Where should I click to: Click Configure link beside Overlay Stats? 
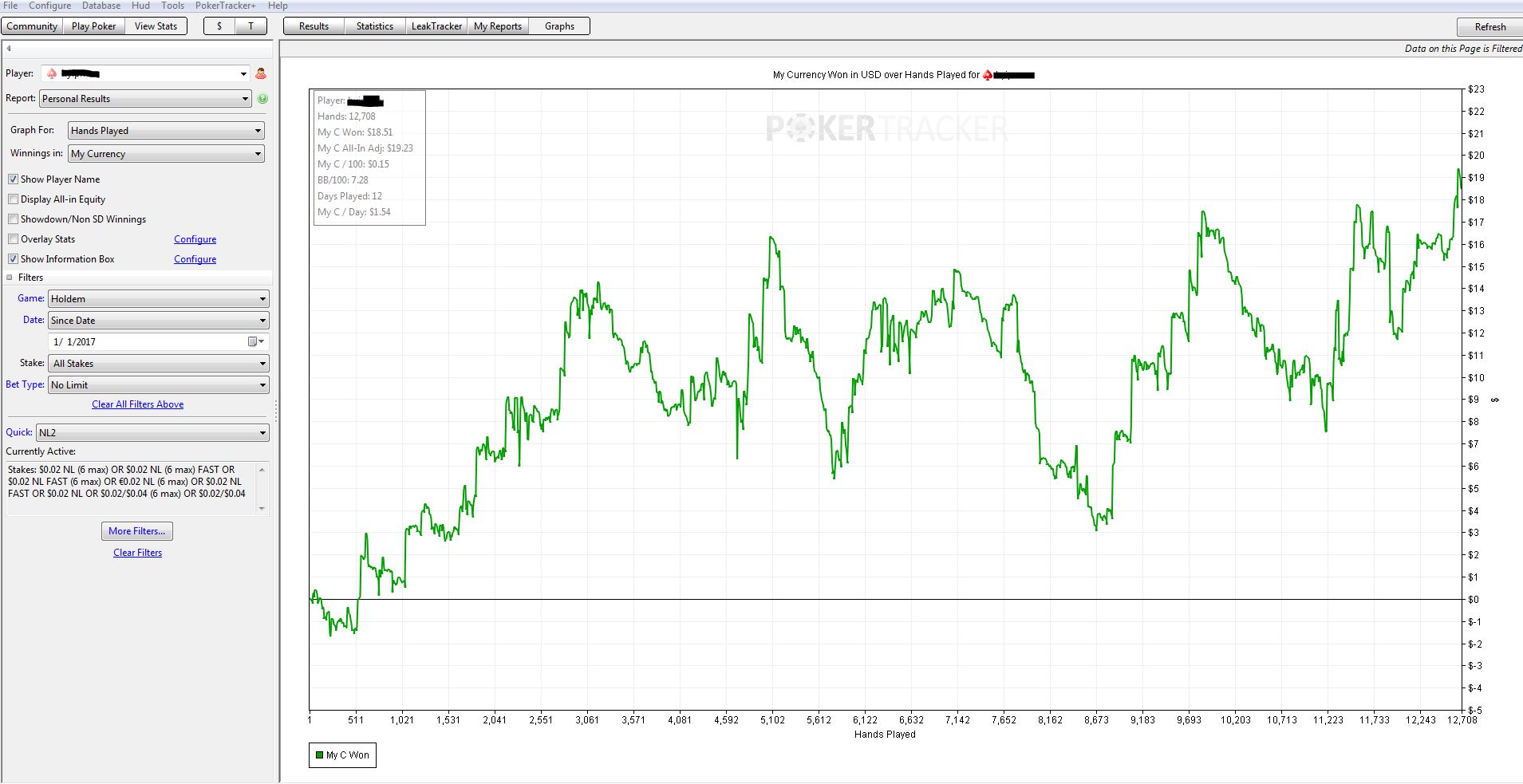[x=195, y=239]
